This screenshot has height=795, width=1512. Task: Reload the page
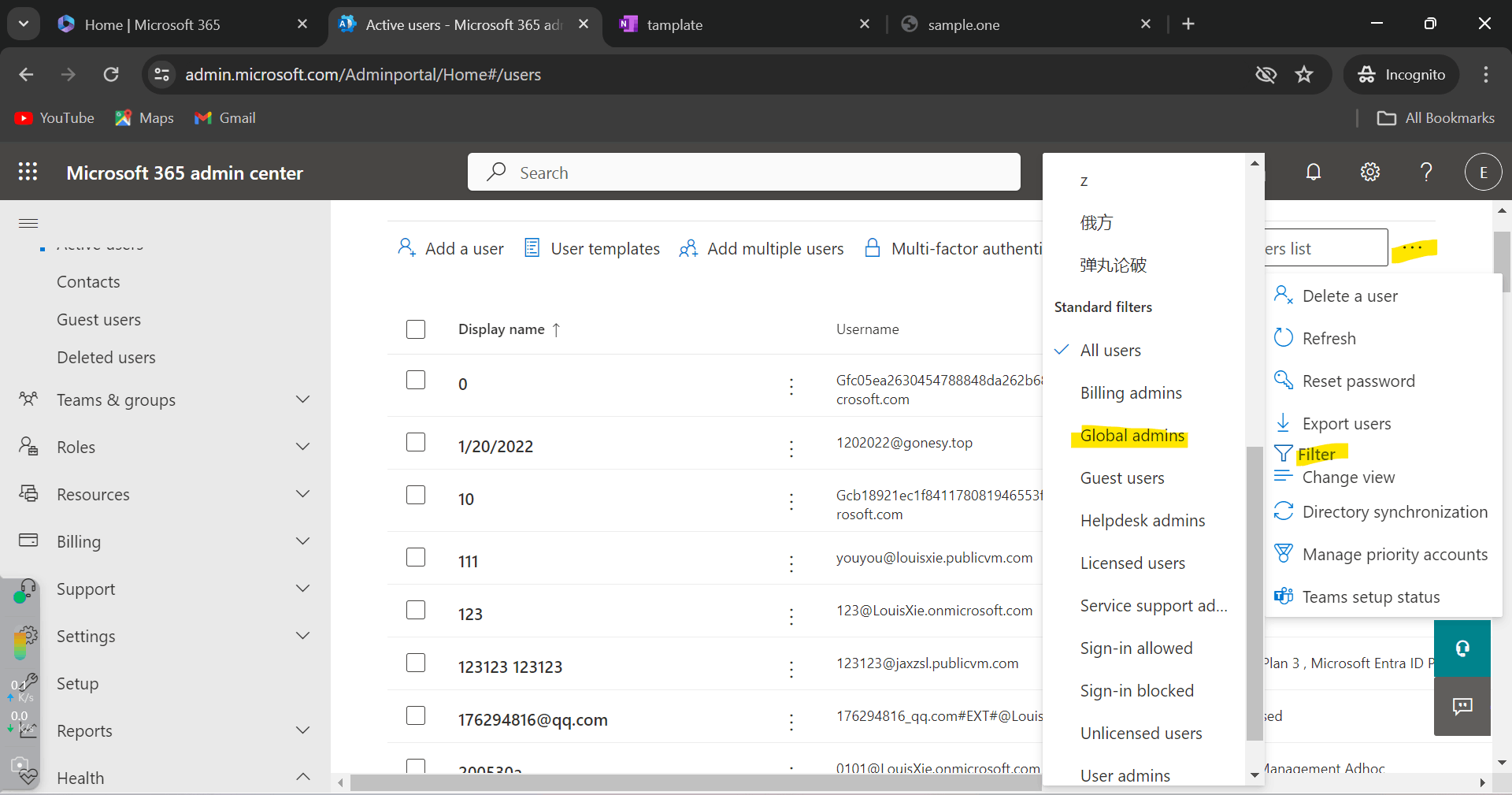(111, 74)
